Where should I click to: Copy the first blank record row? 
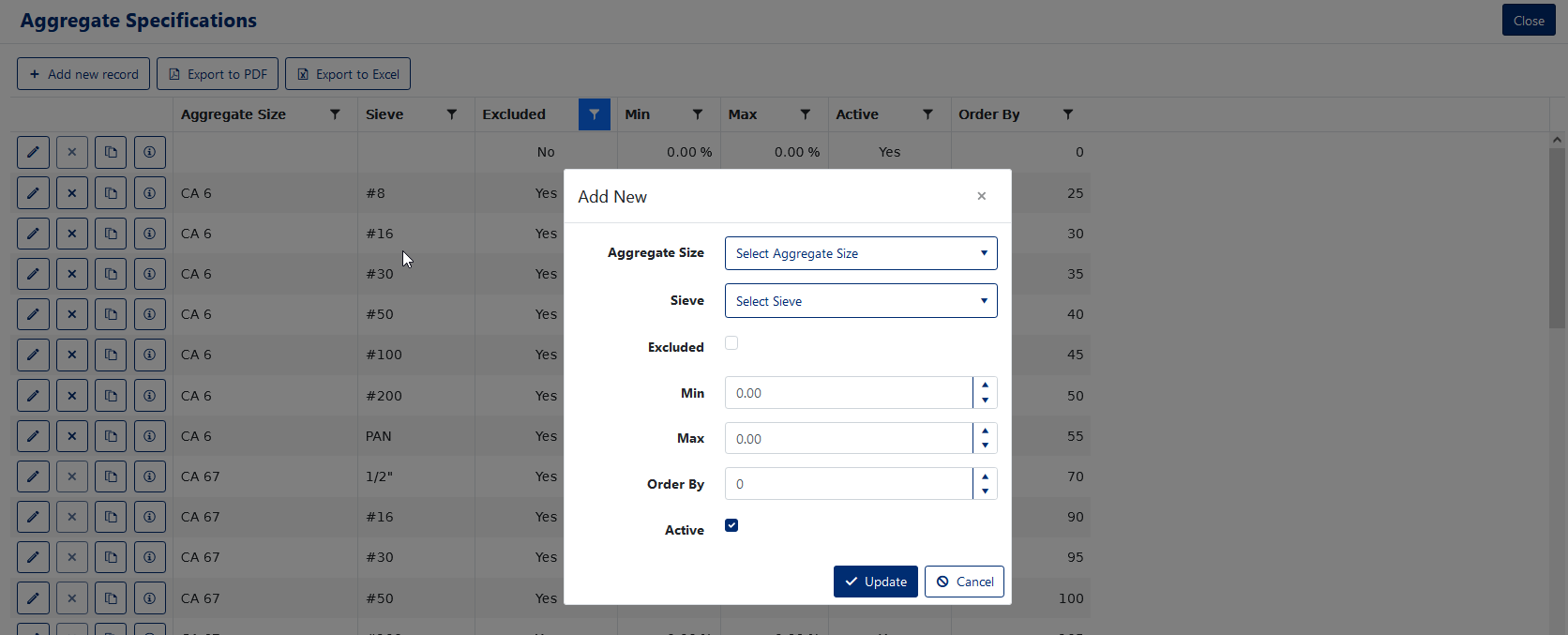(x=111, y=152)
